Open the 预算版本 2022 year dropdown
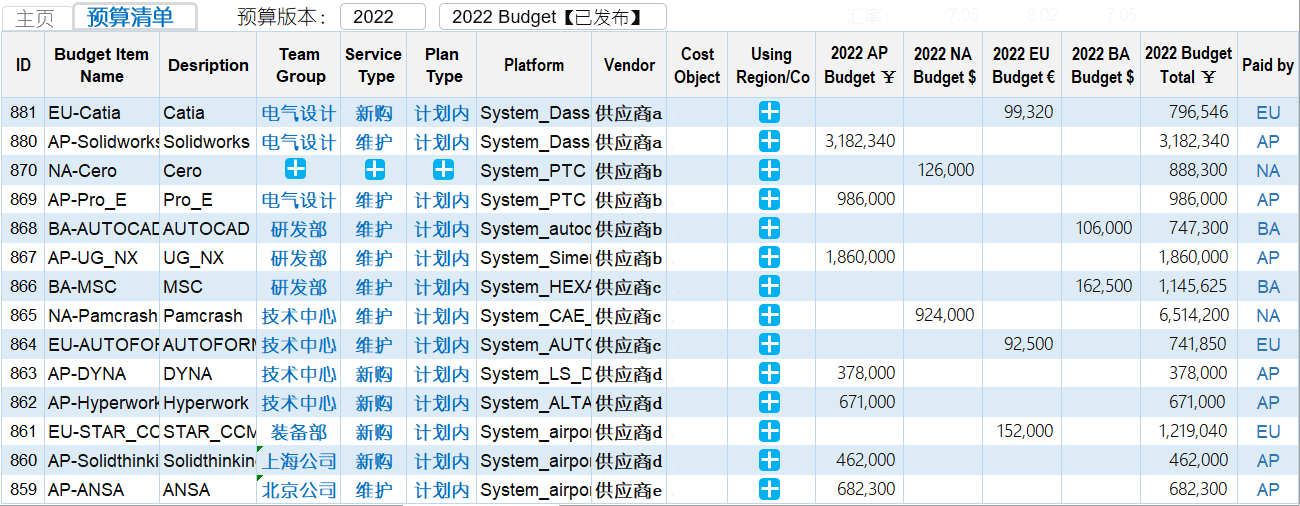This screenshot has width=1300, height=506. click(x=383, y=17)
